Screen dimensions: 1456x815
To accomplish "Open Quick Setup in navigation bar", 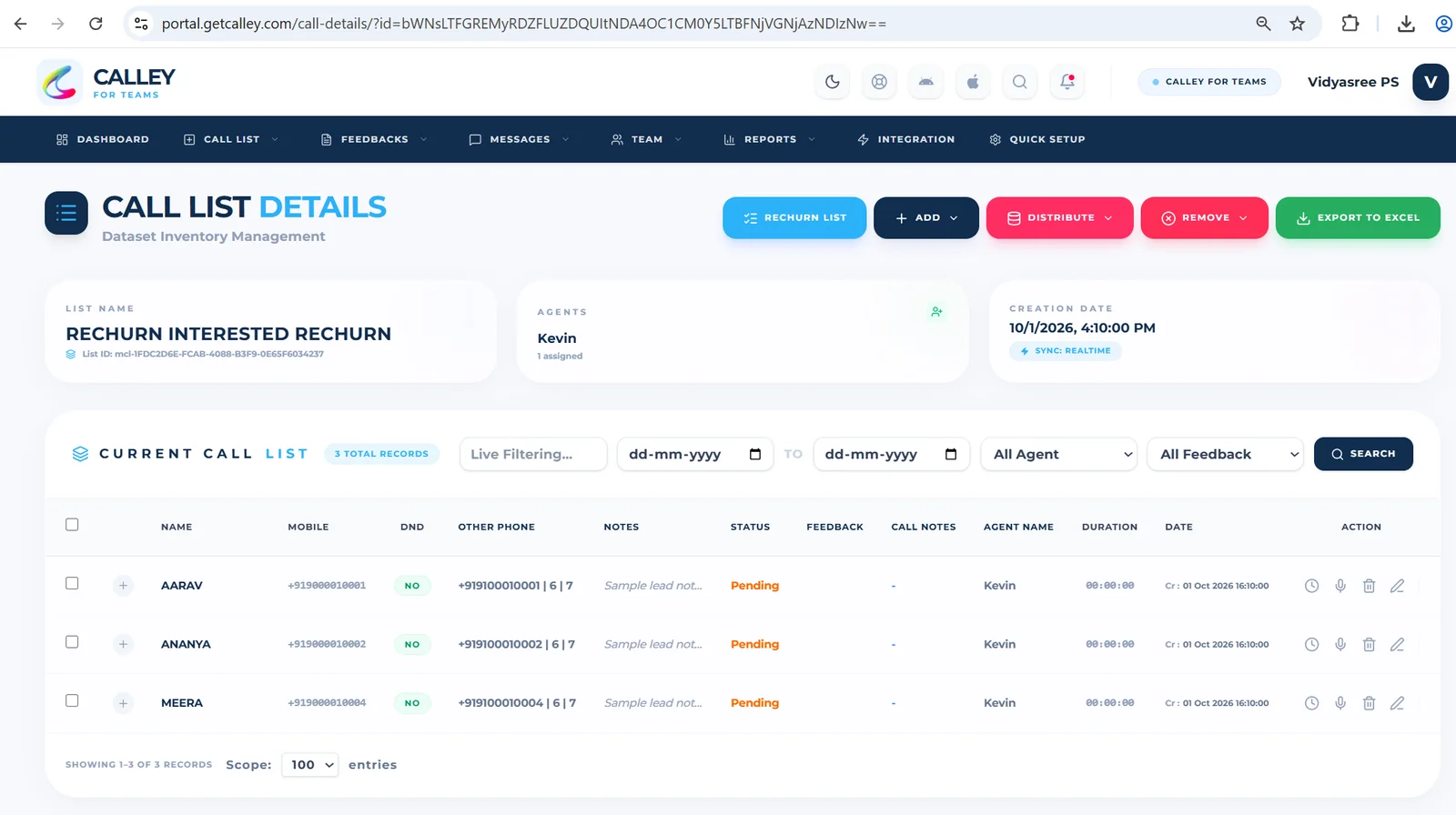I will (1037, 139).
